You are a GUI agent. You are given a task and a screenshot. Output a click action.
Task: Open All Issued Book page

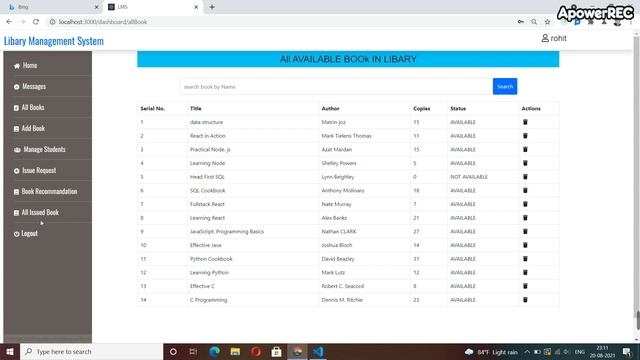(x=36, y=213)
